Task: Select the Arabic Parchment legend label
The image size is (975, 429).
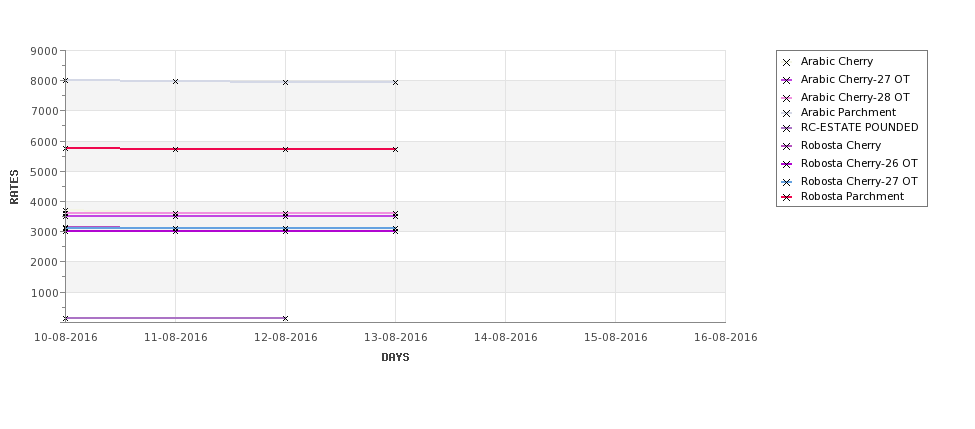Action: point(848,113)
